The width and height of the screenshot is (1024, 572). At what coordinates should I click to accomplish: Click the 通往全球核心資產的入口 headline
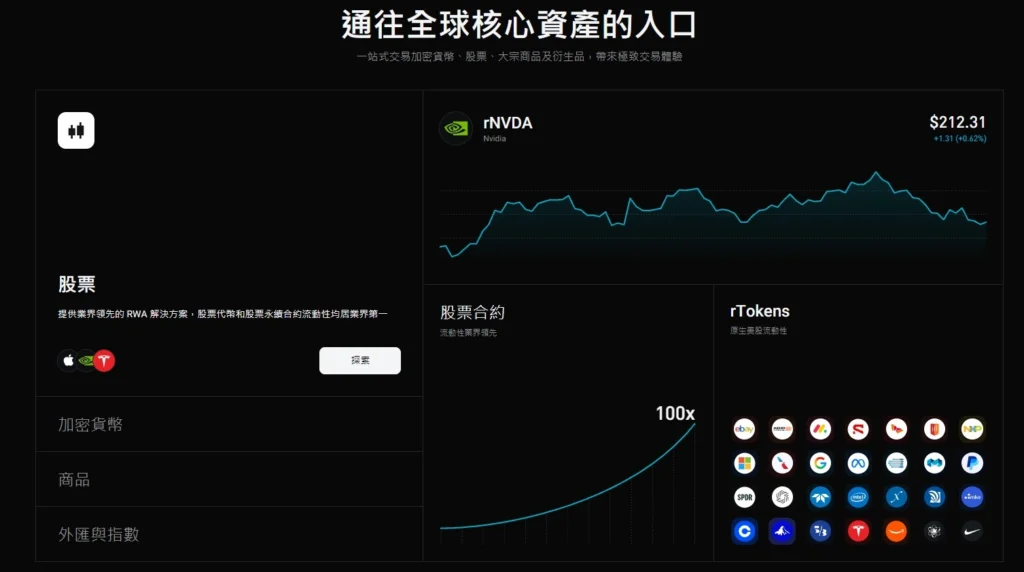point(519,25)
